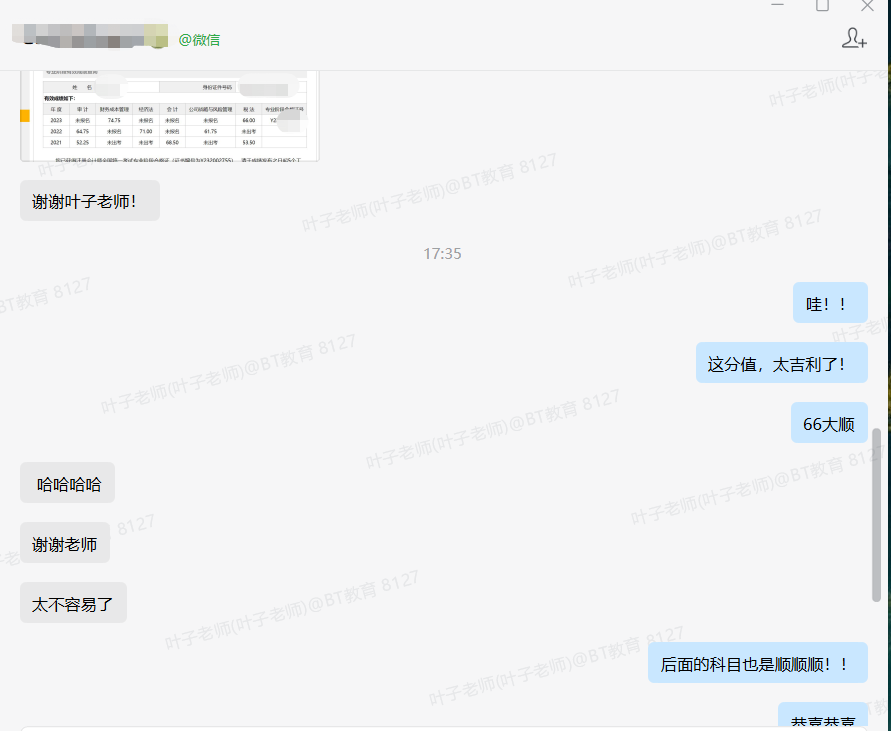Select the message "66大顺"

click(829, 423)
